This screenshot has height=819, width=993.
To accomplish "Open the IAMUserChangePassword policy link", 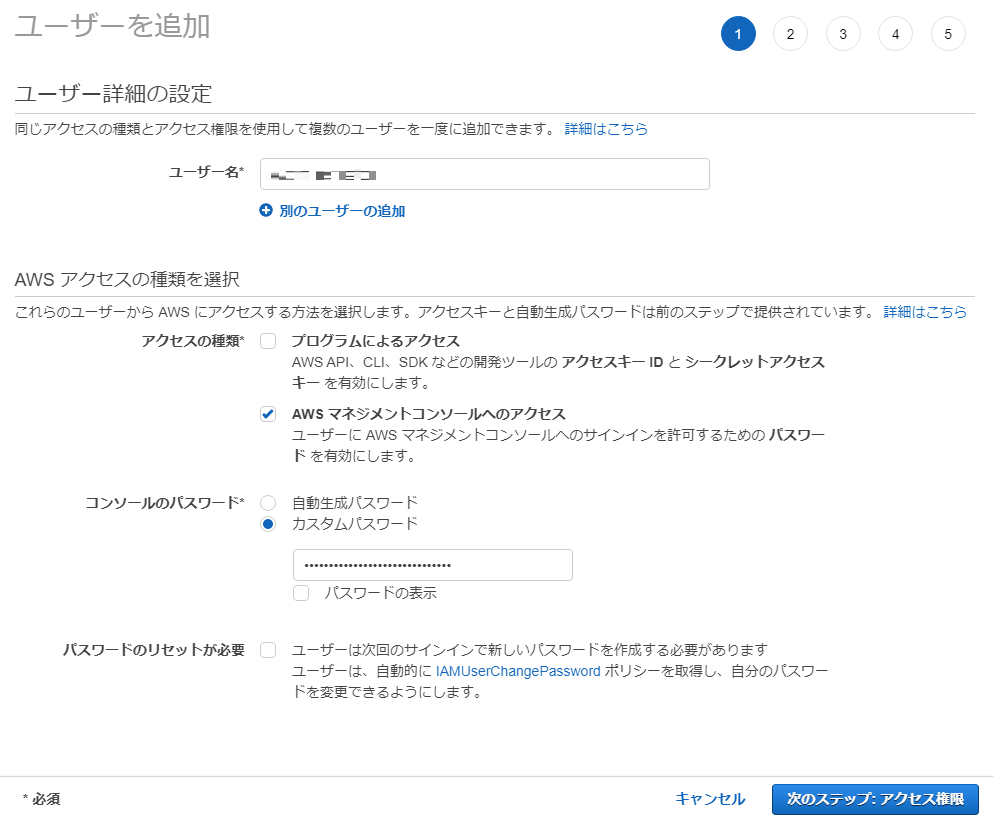I will click(x=518, y=671).
